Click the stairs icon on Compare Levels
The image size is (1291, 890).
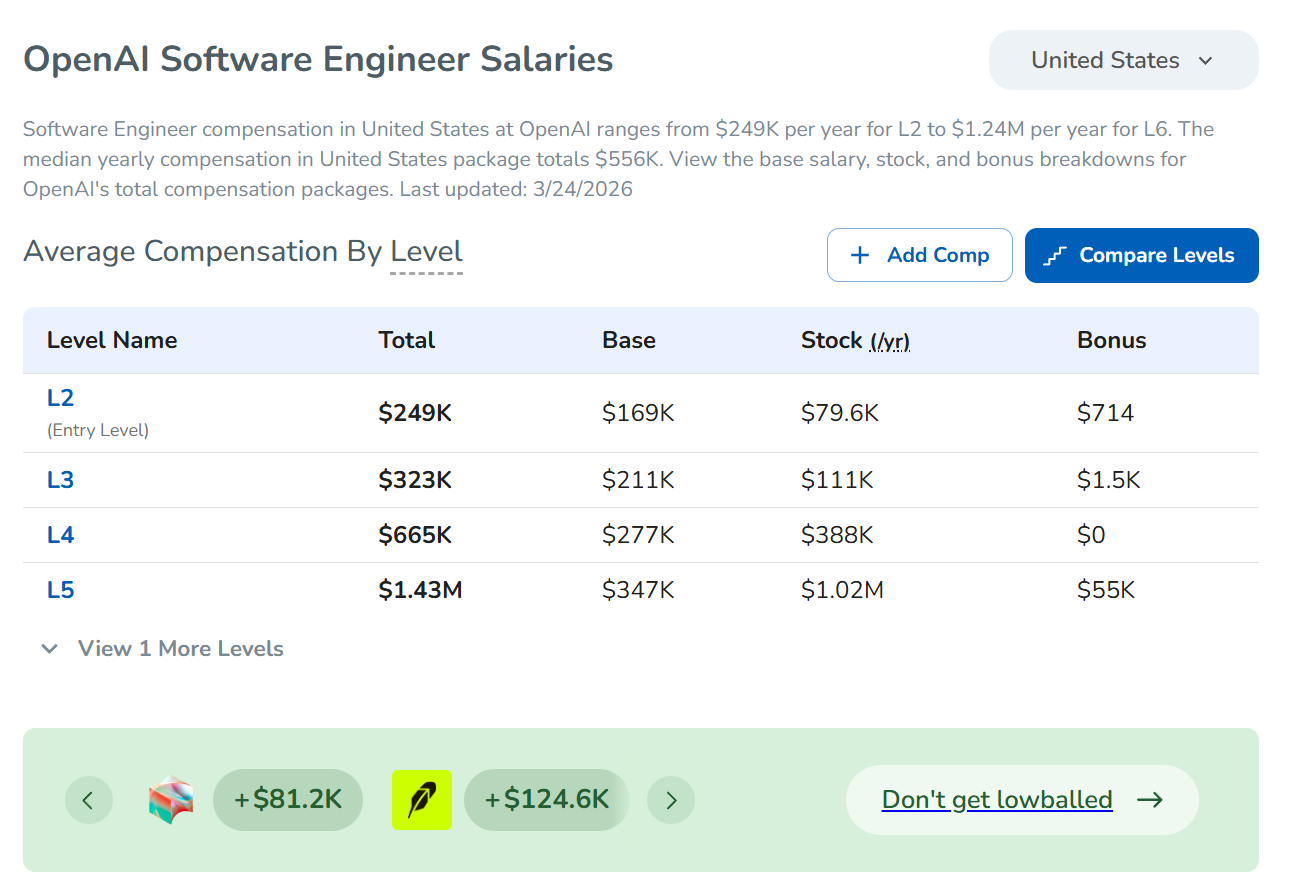click(x=1054, y=256)
